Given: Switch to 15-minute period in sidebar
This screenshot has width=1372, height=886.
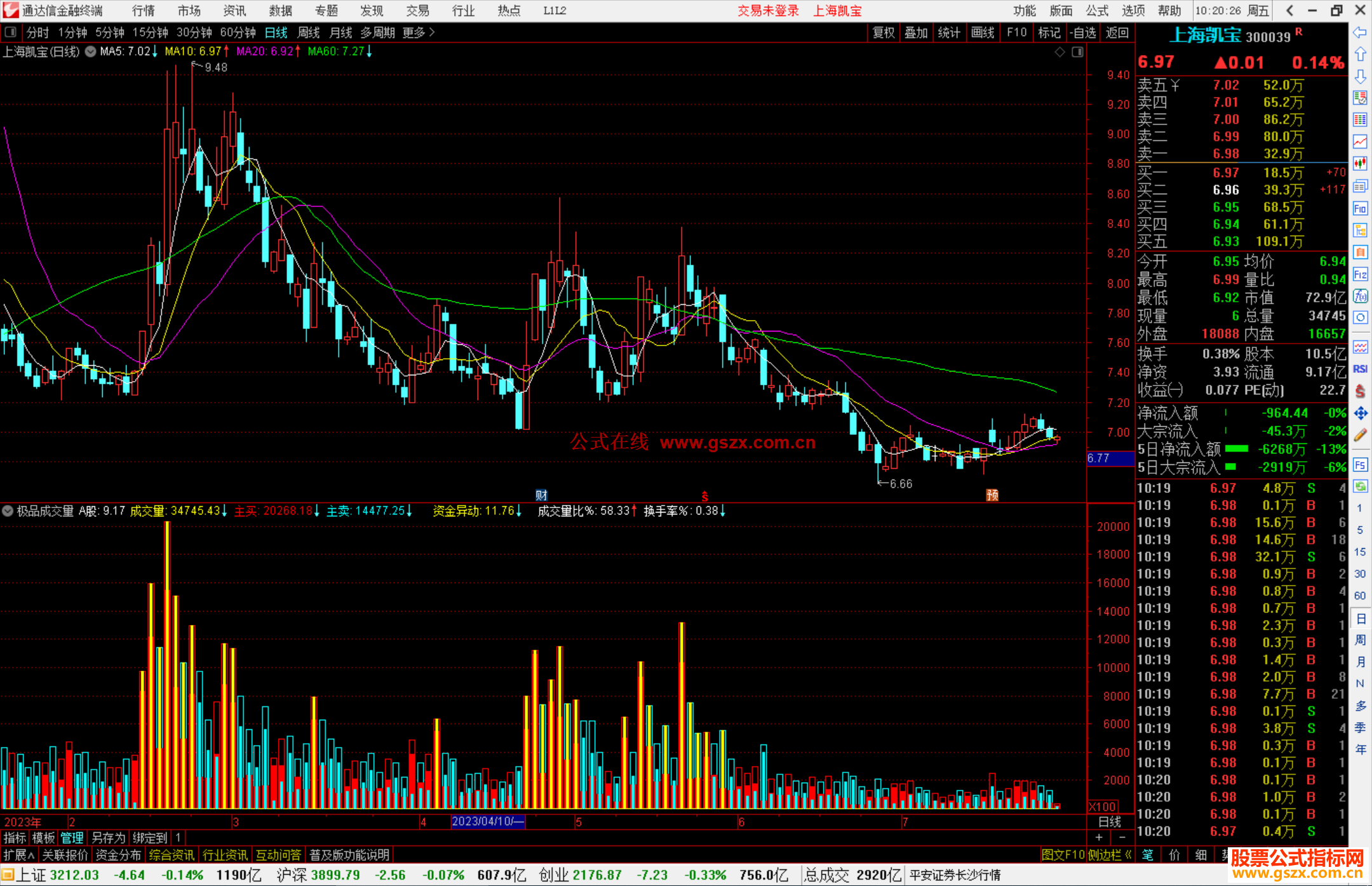Looking at the screenshot, I should coord(1359,552).
